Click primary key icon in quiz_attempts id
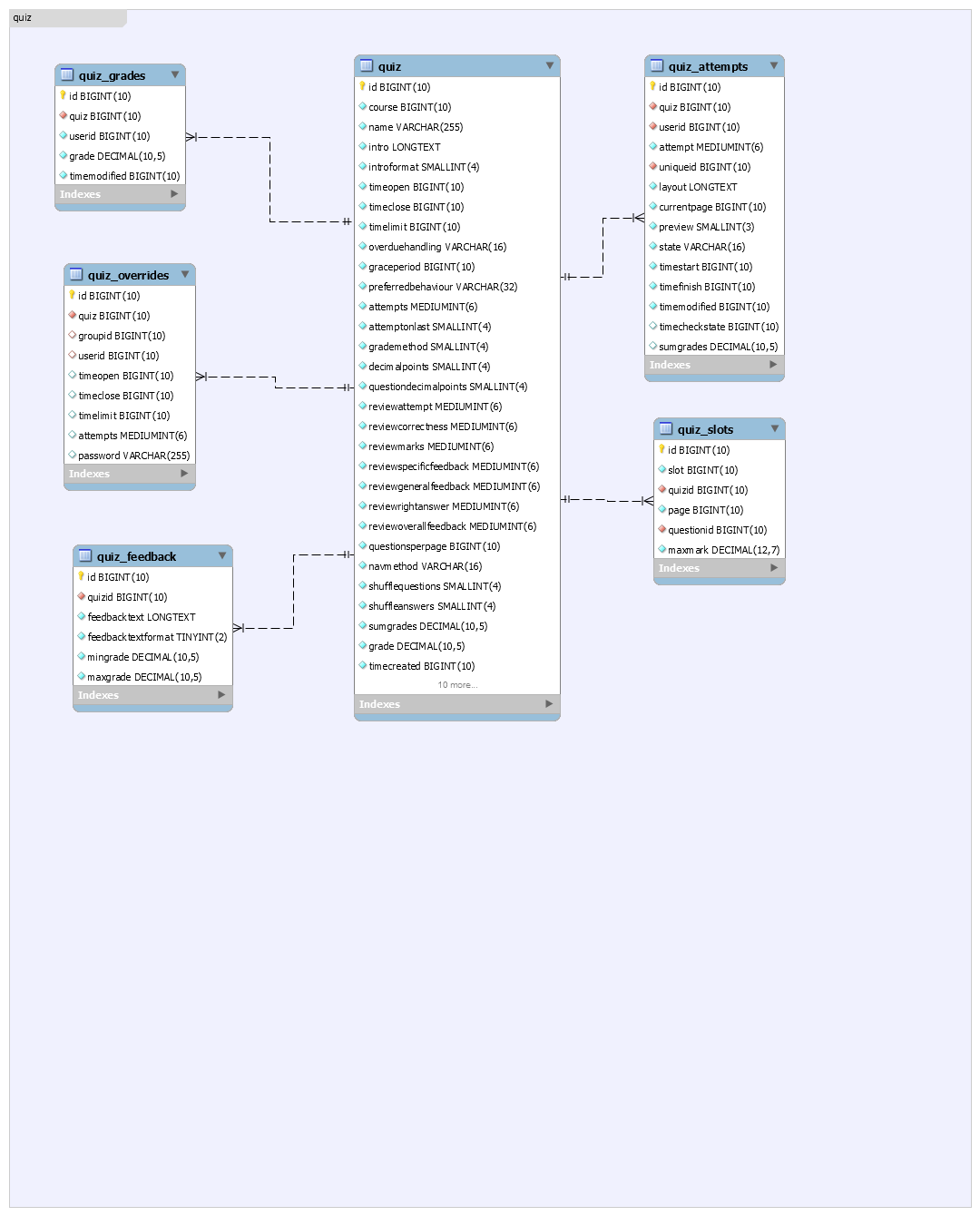The height and width of the screenshot is (1216, 980). [652, 86]
